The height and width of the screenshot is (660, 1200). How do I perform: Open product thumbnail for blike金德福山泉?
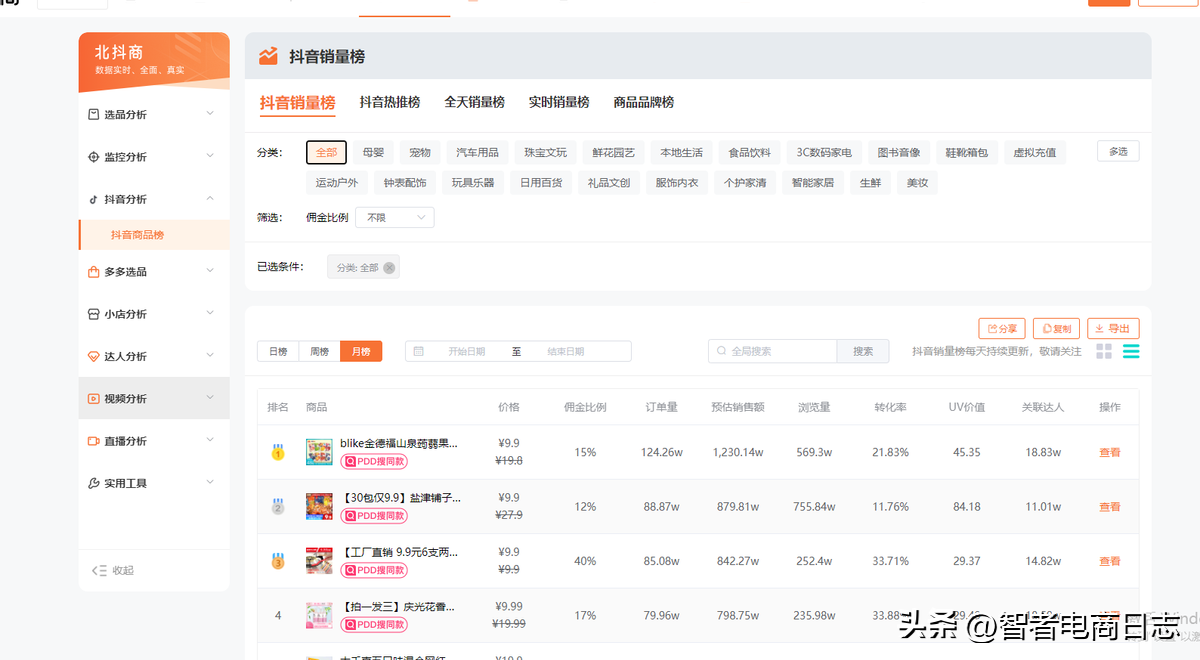click(319, 452)
